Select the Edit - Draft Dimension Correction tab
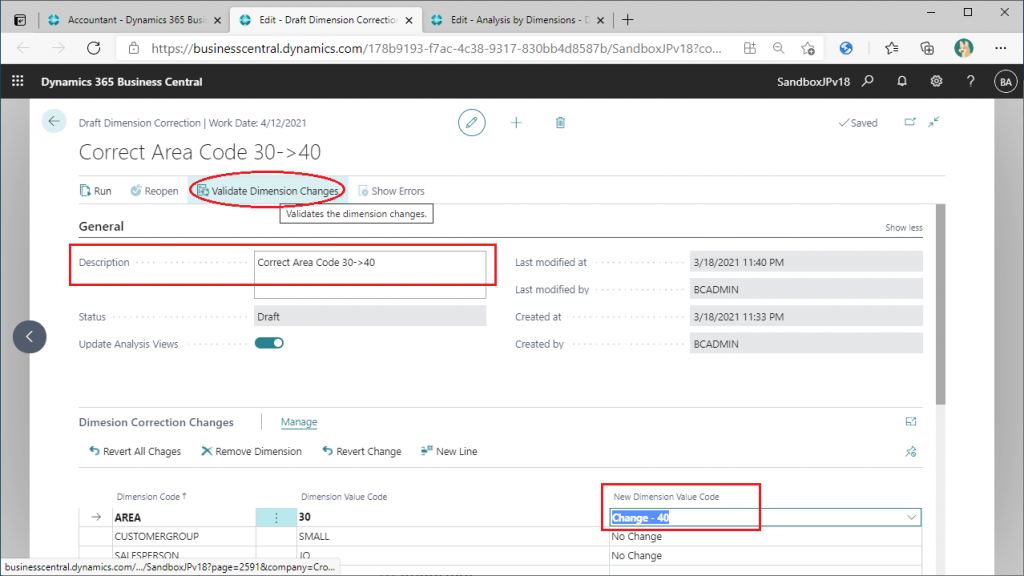Image resolution: width=1024 pixels, height=576 pixels. point(328,20)
